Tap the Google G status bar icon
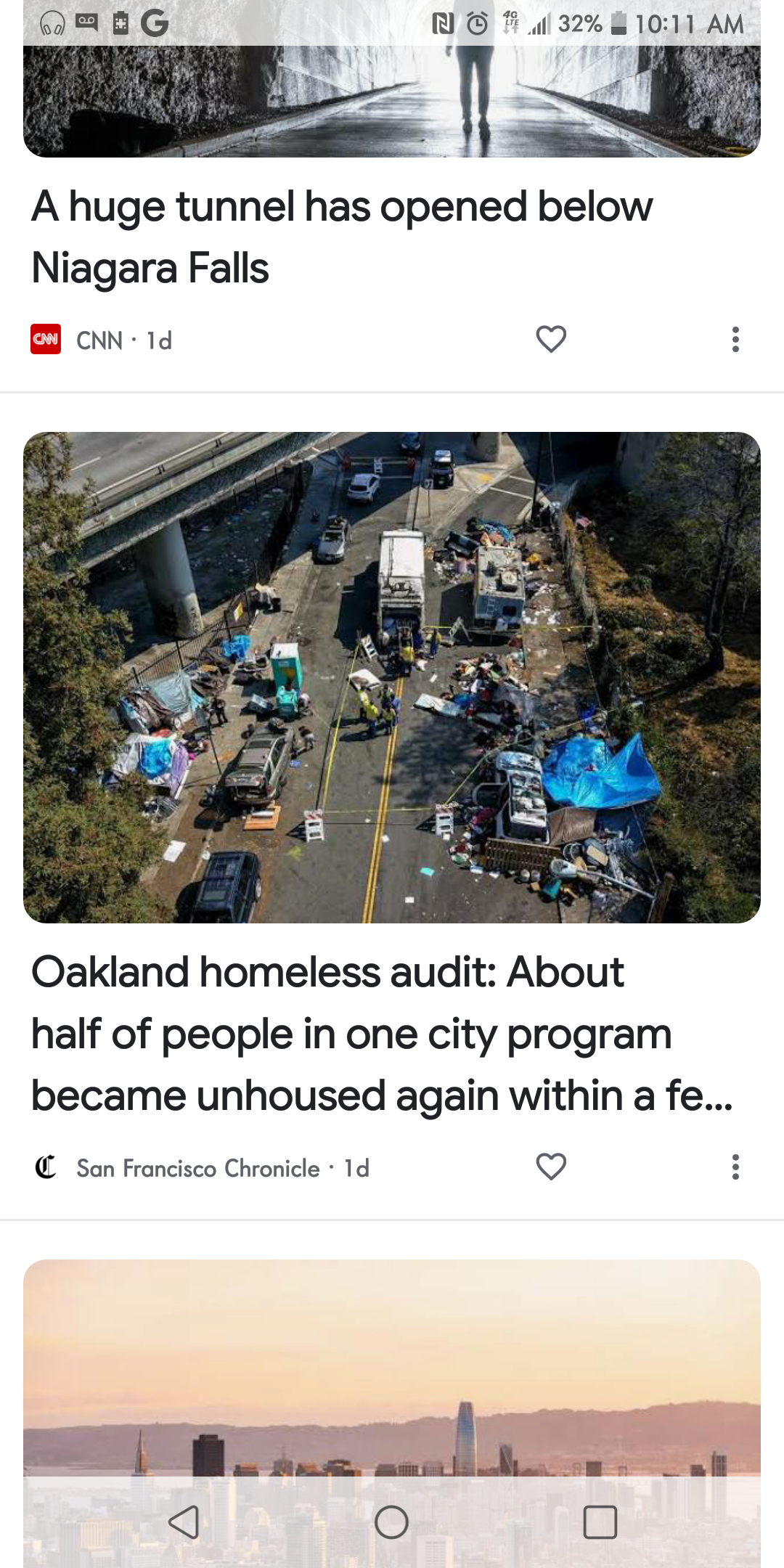 pos(155,23)
